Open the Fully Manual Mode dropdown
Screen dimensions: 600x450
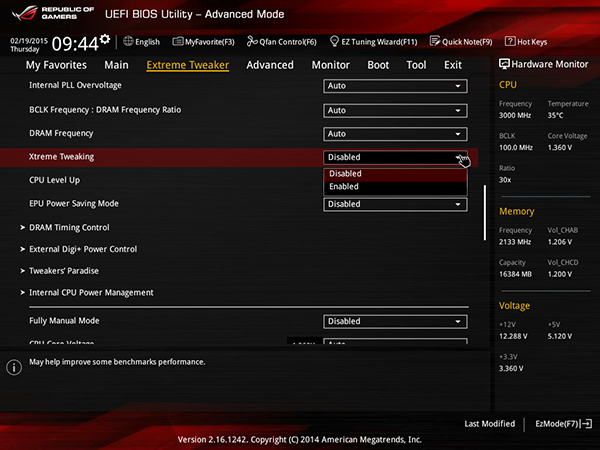click(x=395, y=321)
